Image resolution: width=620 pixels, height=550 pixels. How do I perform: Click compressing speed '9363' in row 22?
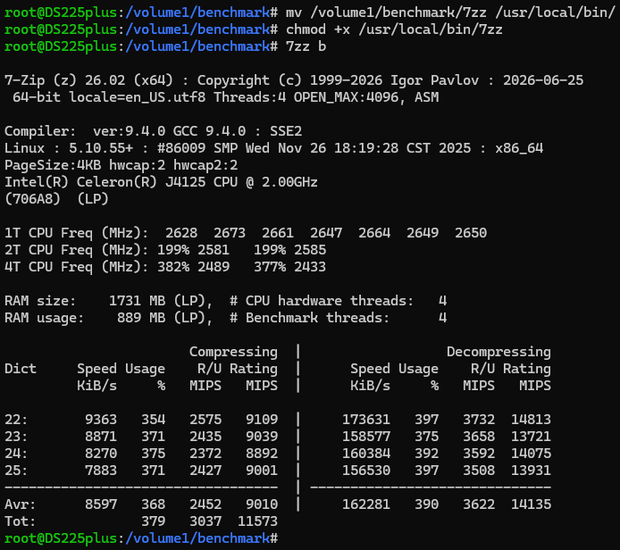coord(101,420)
